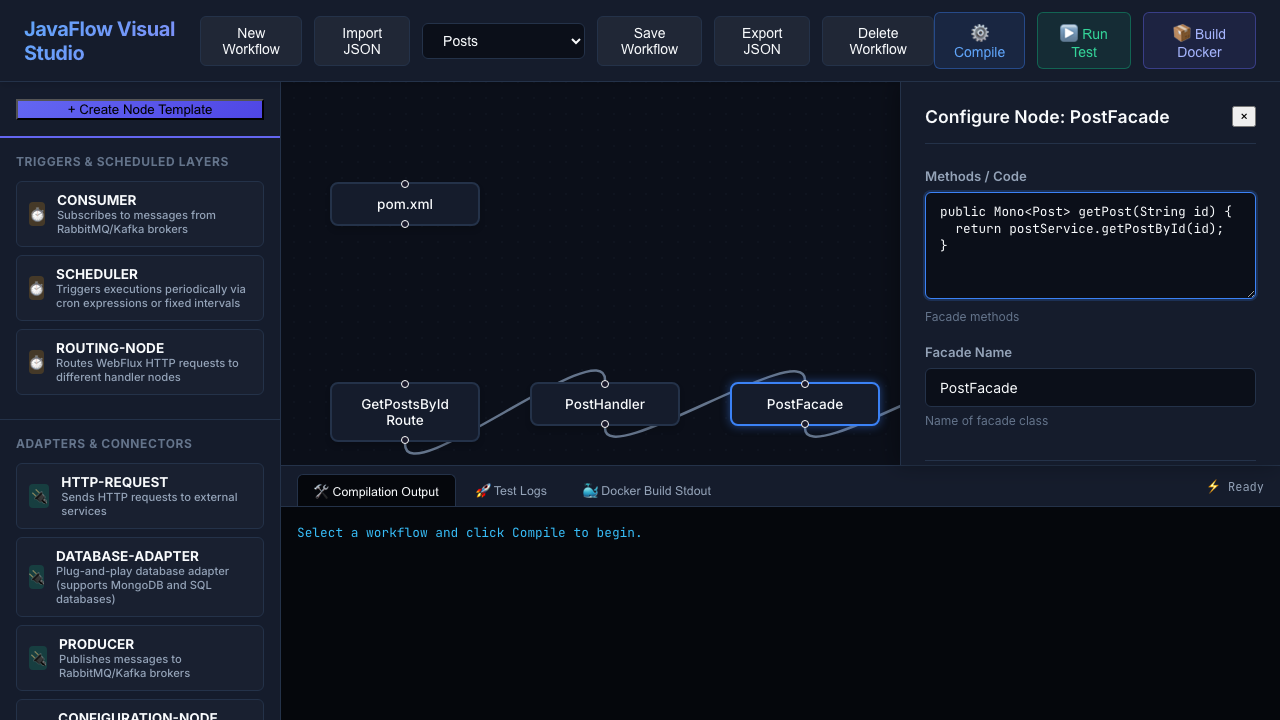Click the PRODUCER plug icon
The image size is (1280, 720).
pos(38,658)
